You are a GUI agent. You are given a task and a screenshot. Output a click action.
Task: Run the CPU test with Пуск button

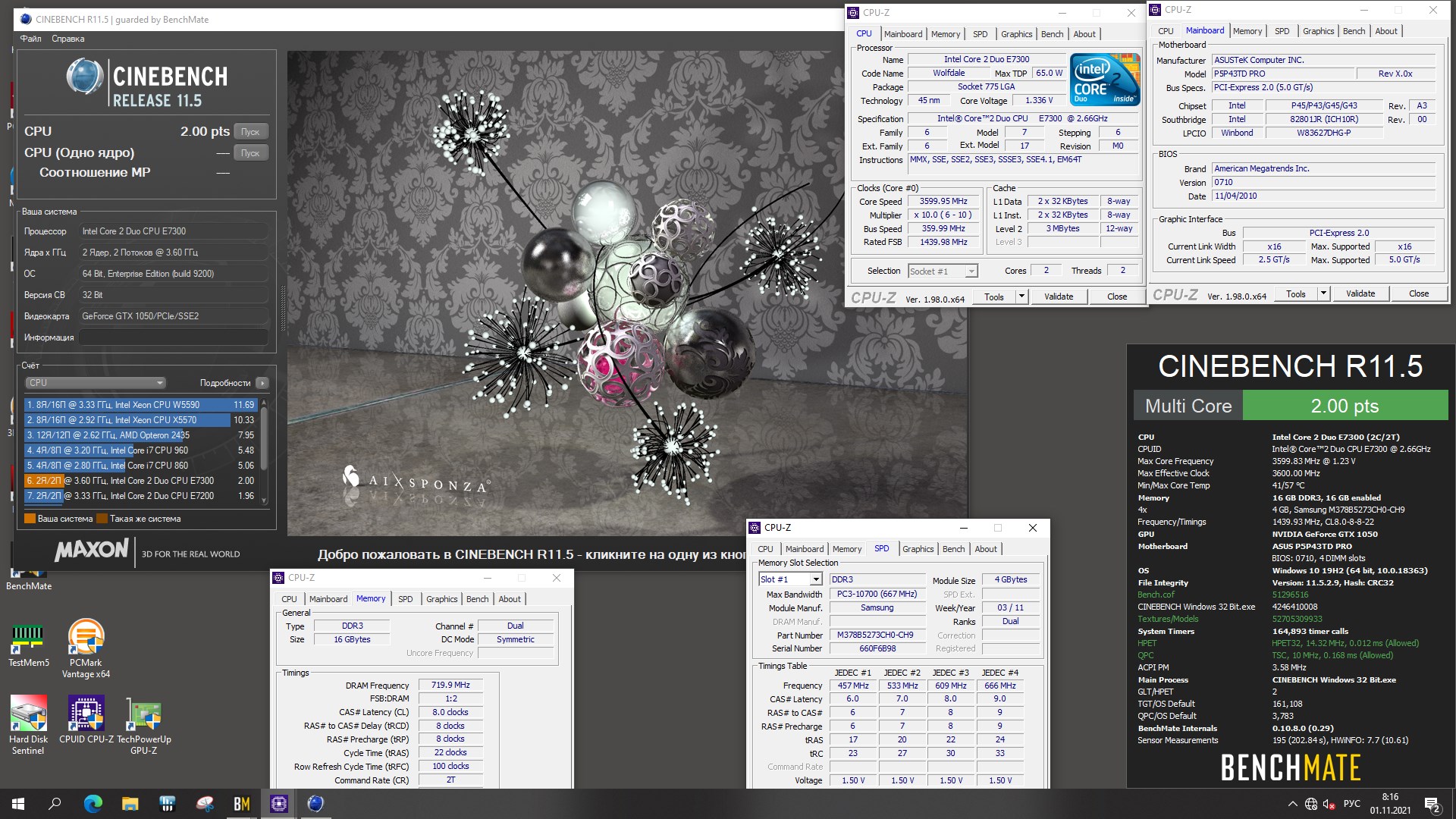[250, 132]
